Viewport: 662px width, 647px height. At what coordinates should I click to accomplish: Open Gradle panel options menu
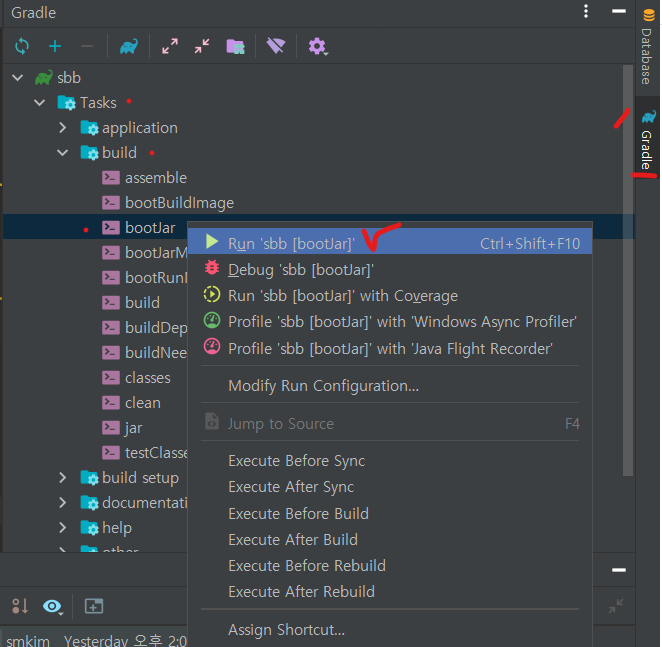[586, 11]
